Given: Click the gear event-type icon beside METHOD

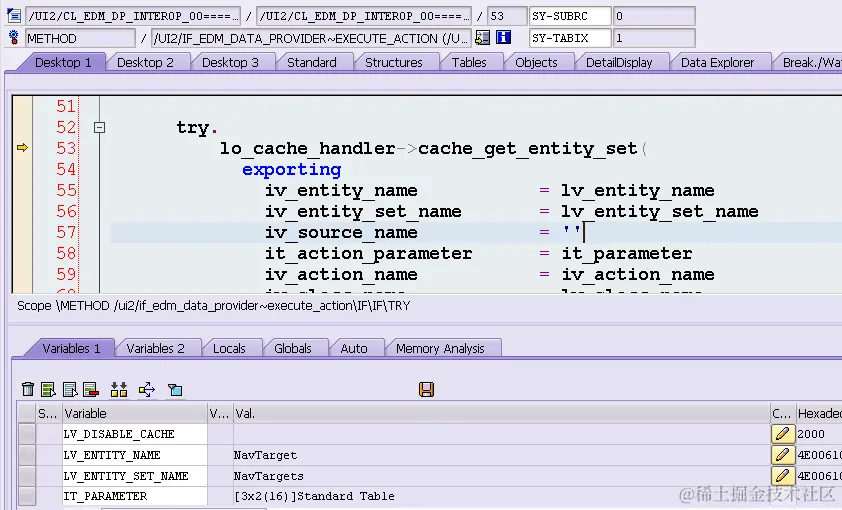Looking at the screenshot, I should click(x=14, y=38).
